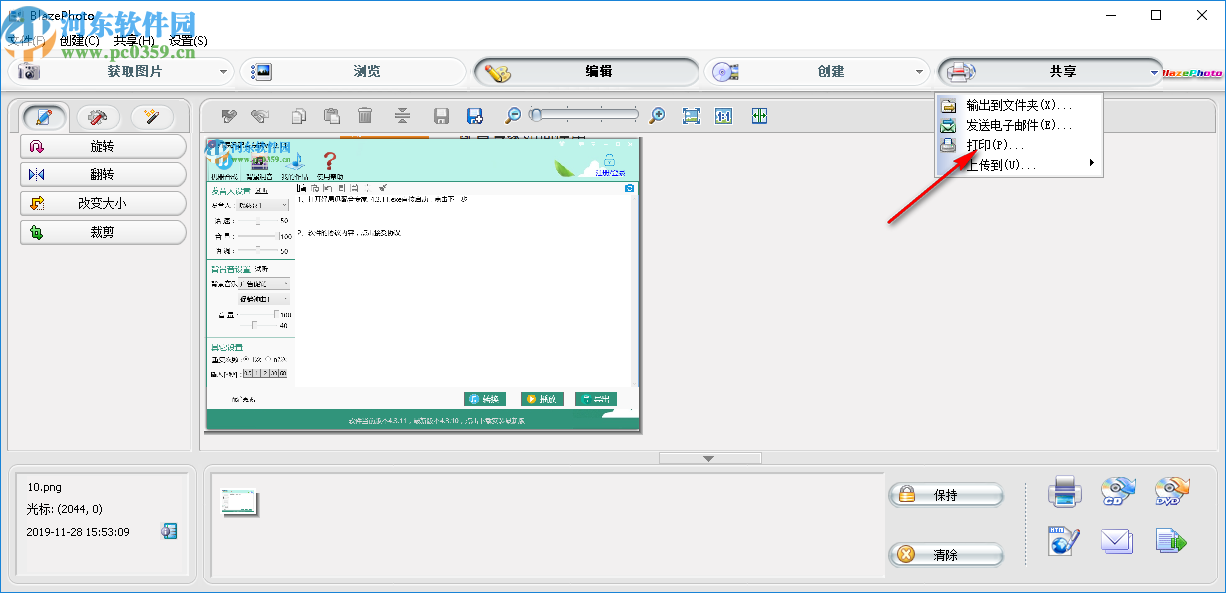Select the trash delete icon in toolbar
This screenshot has height=593, width=1226.
tap(365, 115)
